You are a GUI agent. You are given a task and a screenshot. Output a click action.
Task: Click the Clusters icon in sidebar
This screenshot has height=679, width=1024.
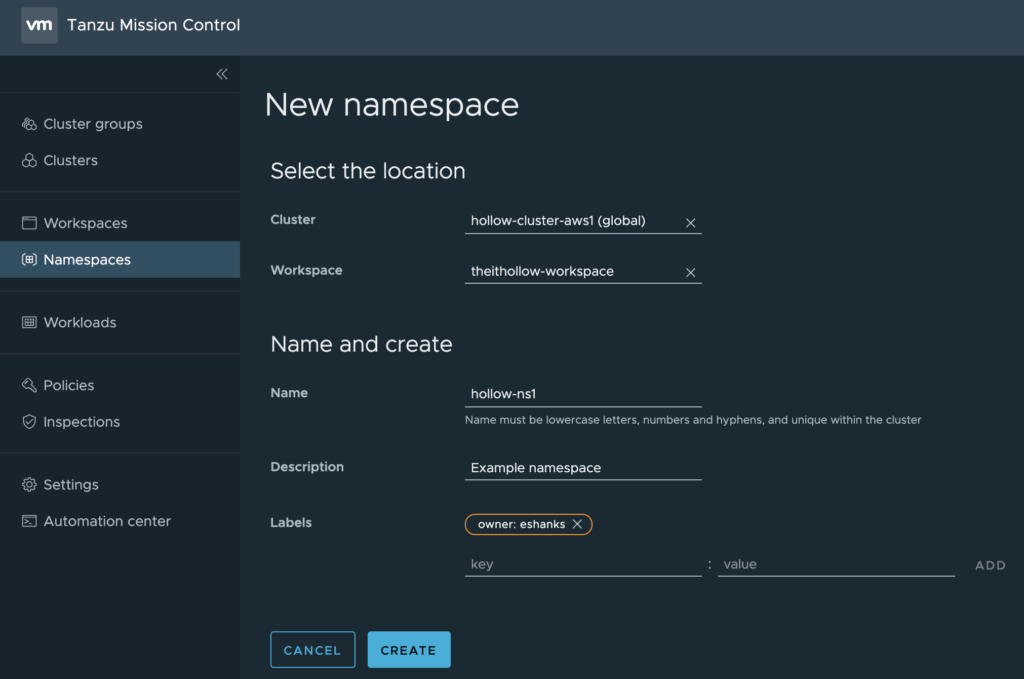pos(29,161)
